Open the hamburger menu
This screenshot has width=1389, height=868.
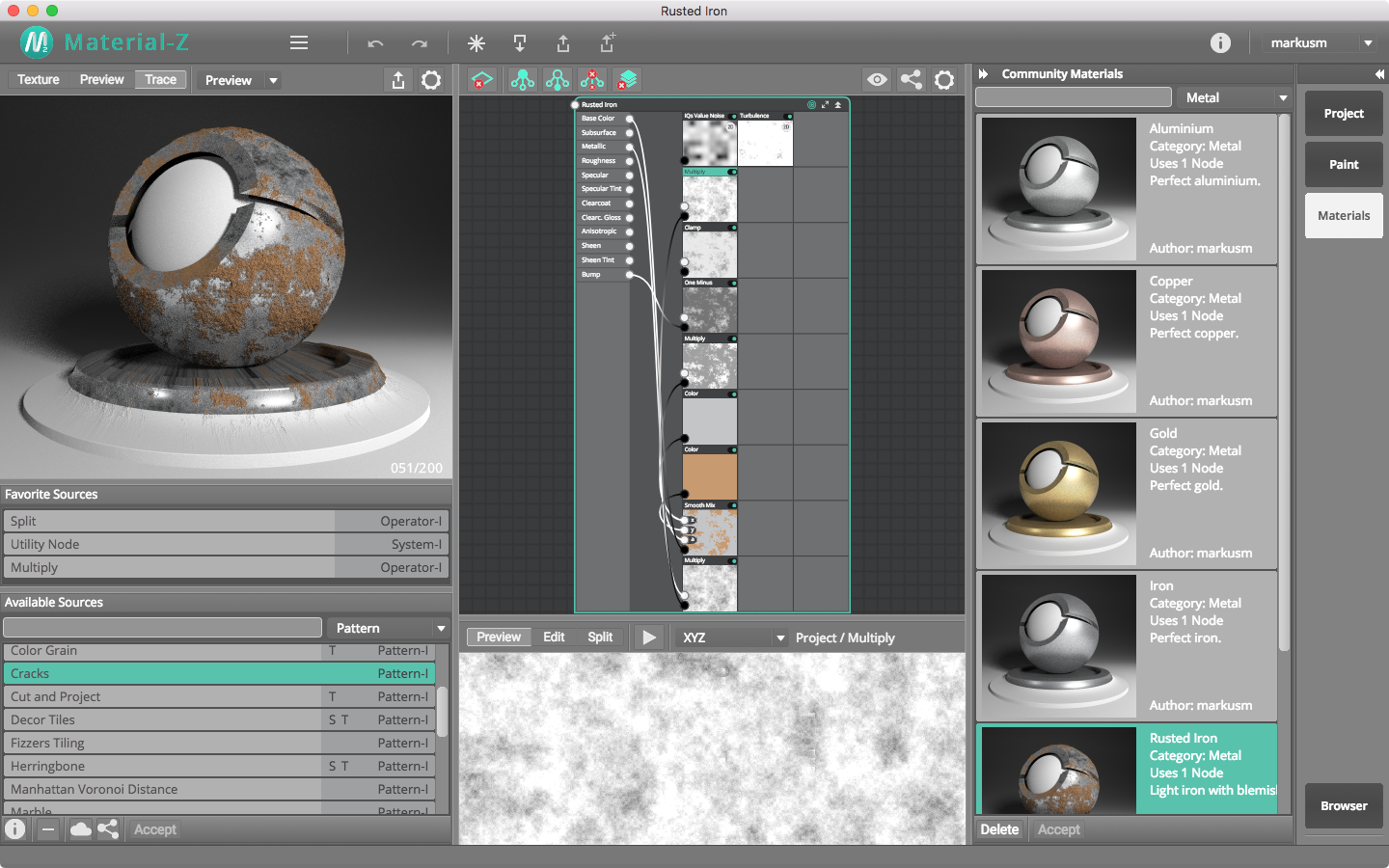298,43
